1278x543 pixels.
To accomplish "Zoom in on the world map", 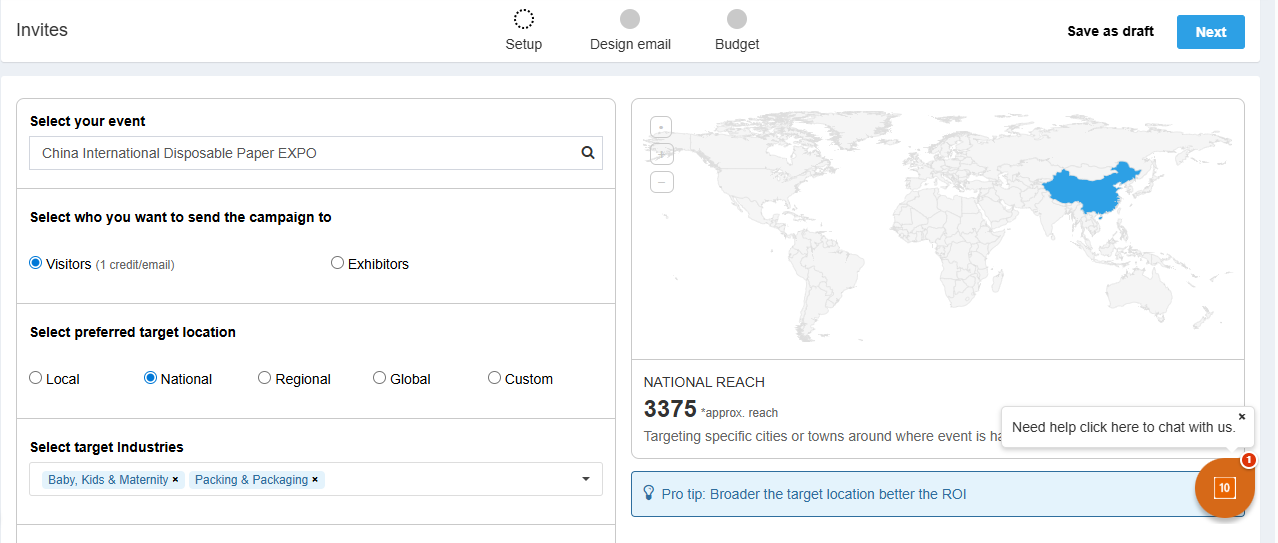I will click(662, 154).
